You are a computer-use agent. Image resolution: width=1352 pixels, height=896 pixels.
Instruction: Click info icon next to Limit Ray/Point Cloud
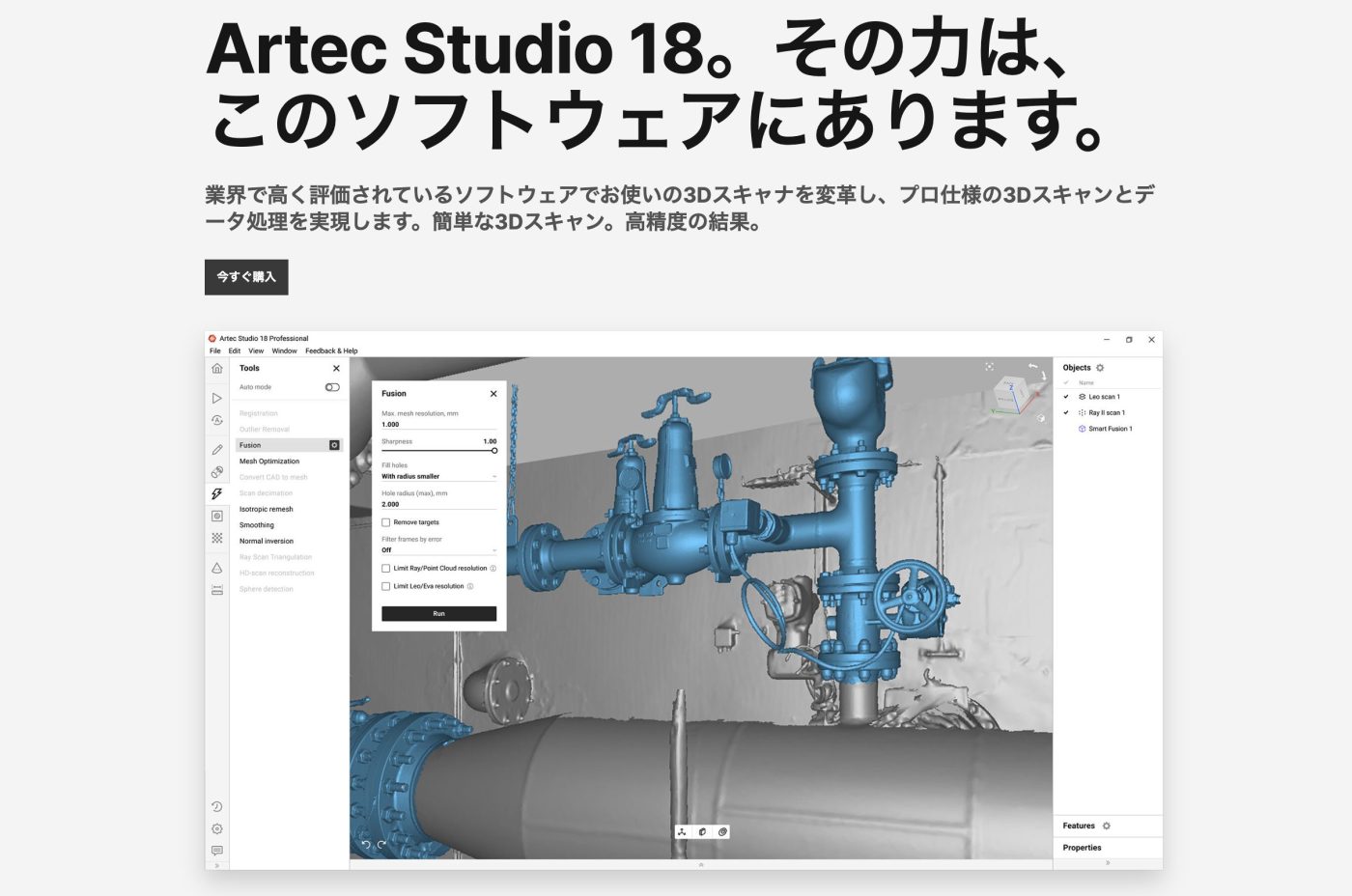[493, 569]
